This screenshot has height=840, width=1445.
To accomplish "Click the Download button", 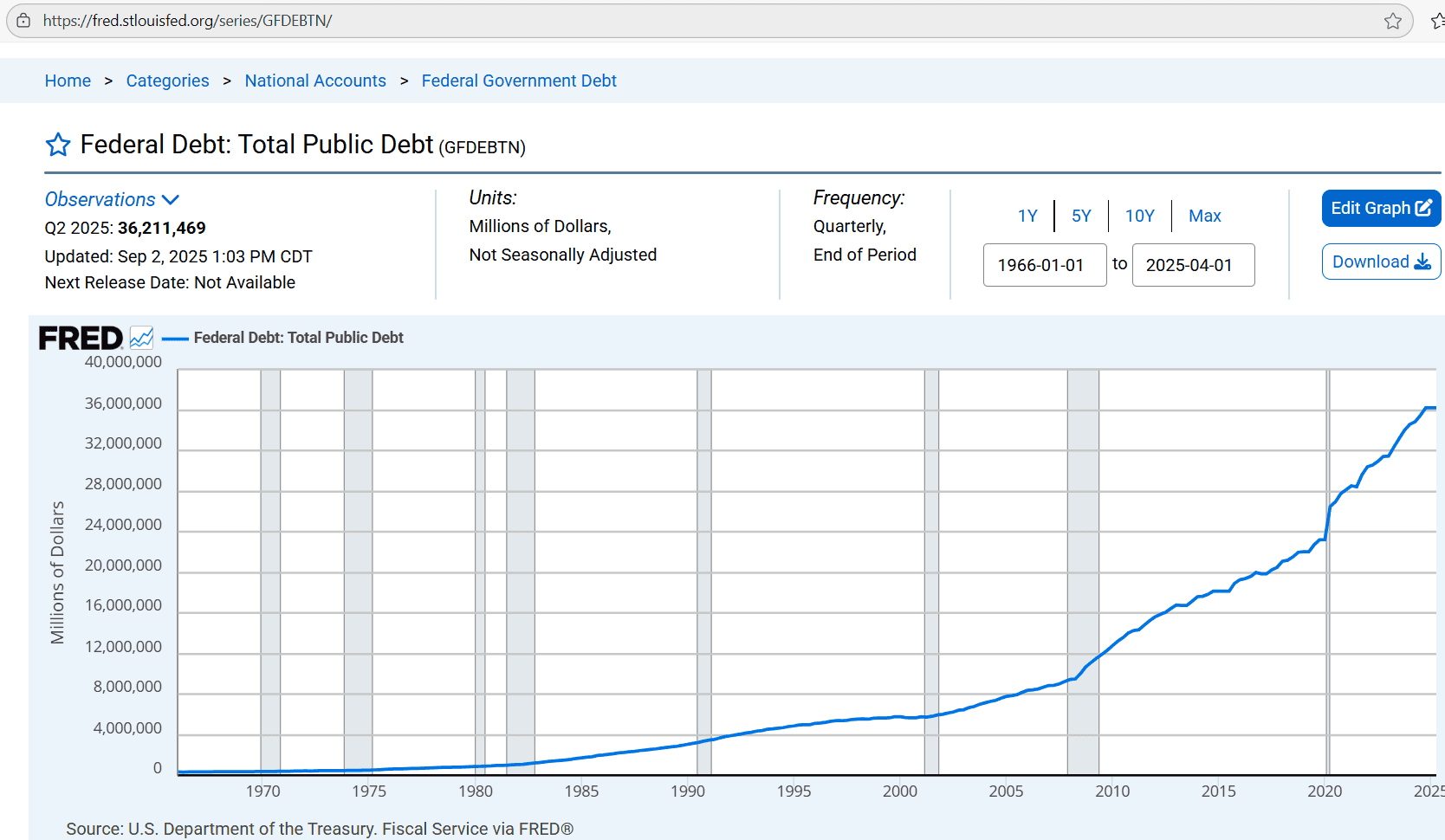I will point(1380,262).
